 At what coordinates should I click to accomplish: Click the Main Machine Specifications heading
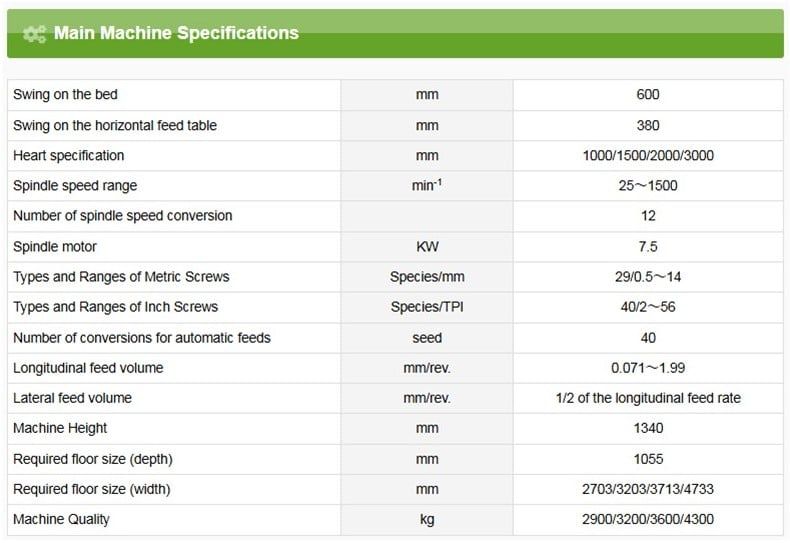(176, 33)
